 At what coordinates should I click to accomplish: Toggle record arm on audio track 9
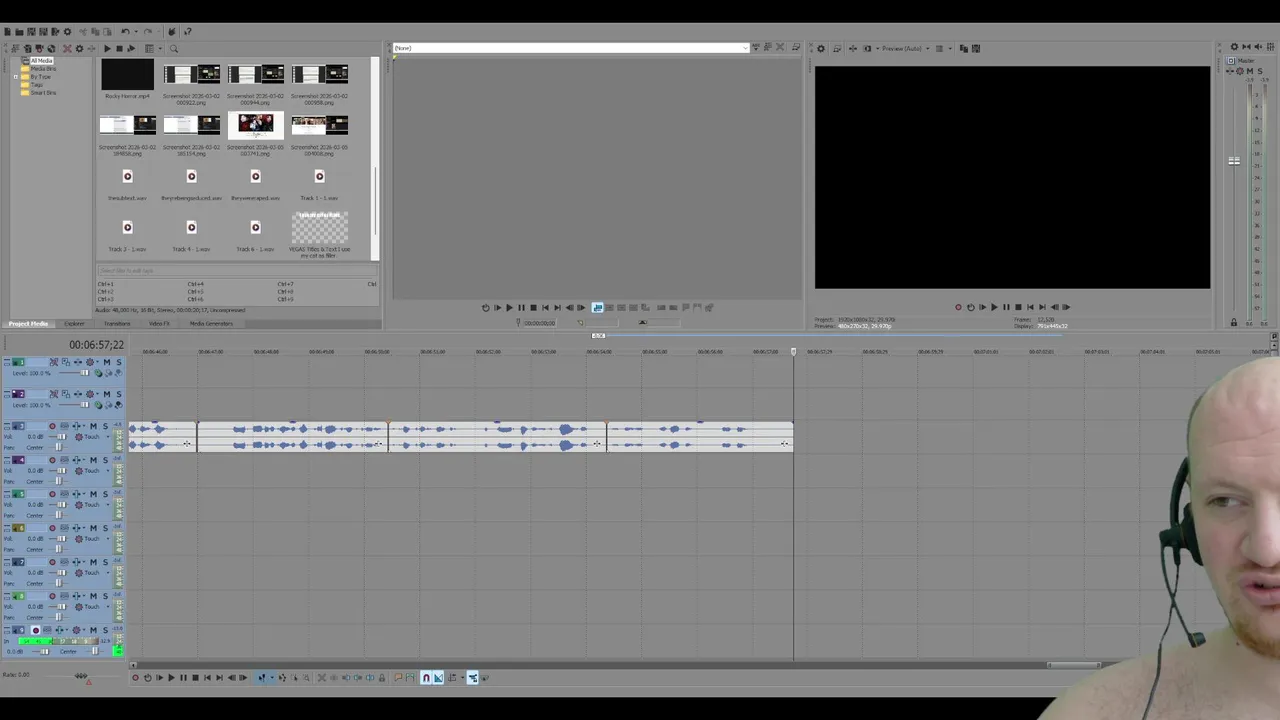(36, 630)
